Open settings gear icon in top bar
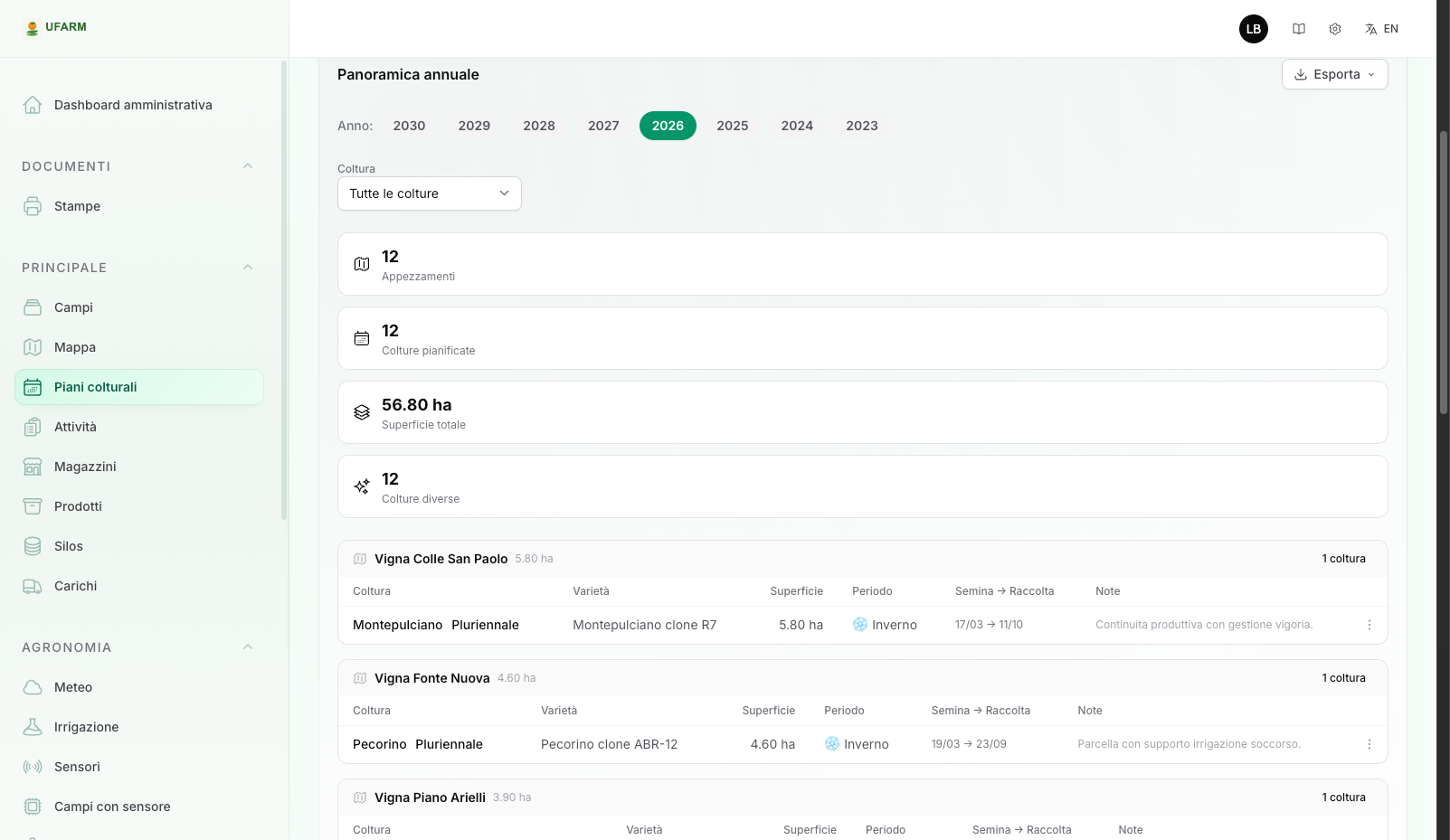 click(1334, 29)
